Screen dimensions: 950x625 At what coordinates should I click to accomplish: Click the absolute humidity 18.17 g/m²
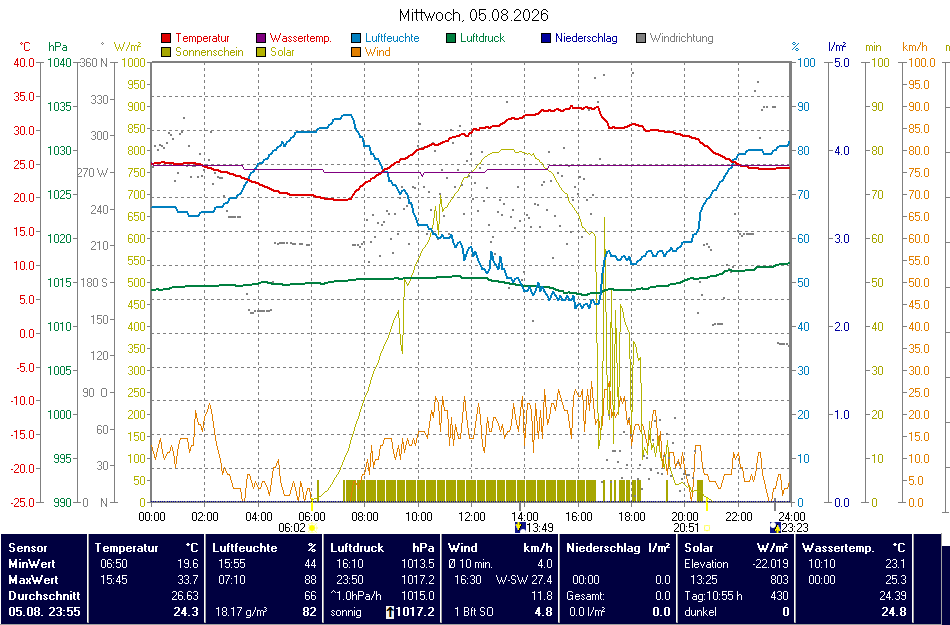242,612
